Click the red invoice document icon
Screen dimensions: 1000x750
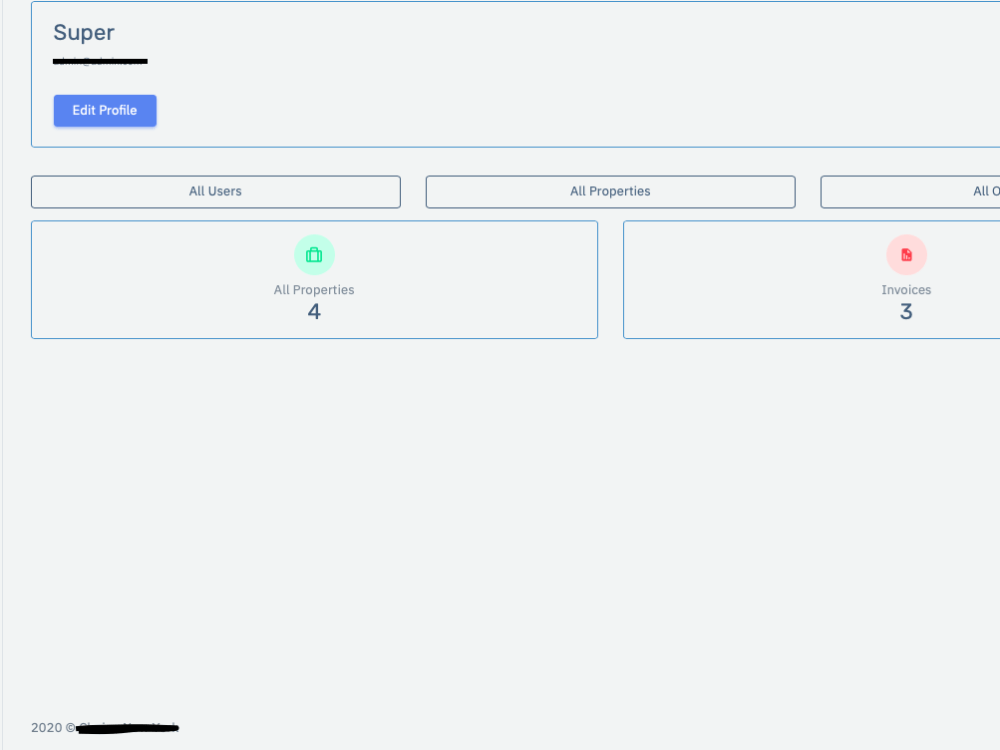906,254
